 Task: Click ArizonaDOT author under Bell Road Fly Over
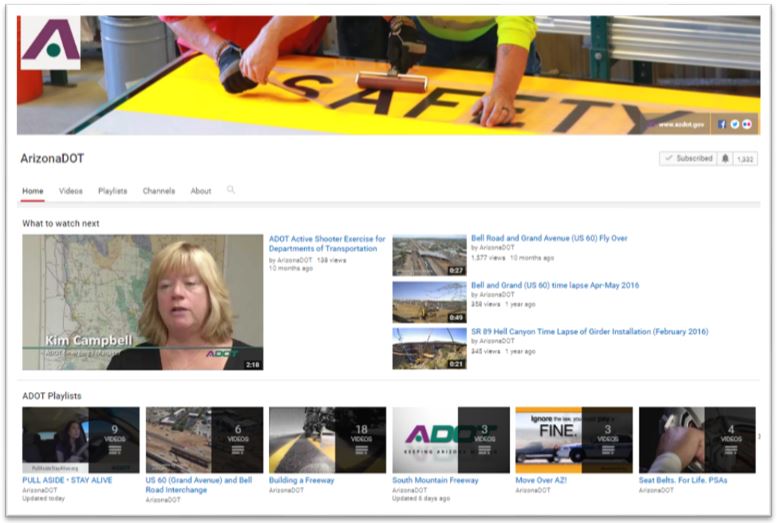(497, 247)
